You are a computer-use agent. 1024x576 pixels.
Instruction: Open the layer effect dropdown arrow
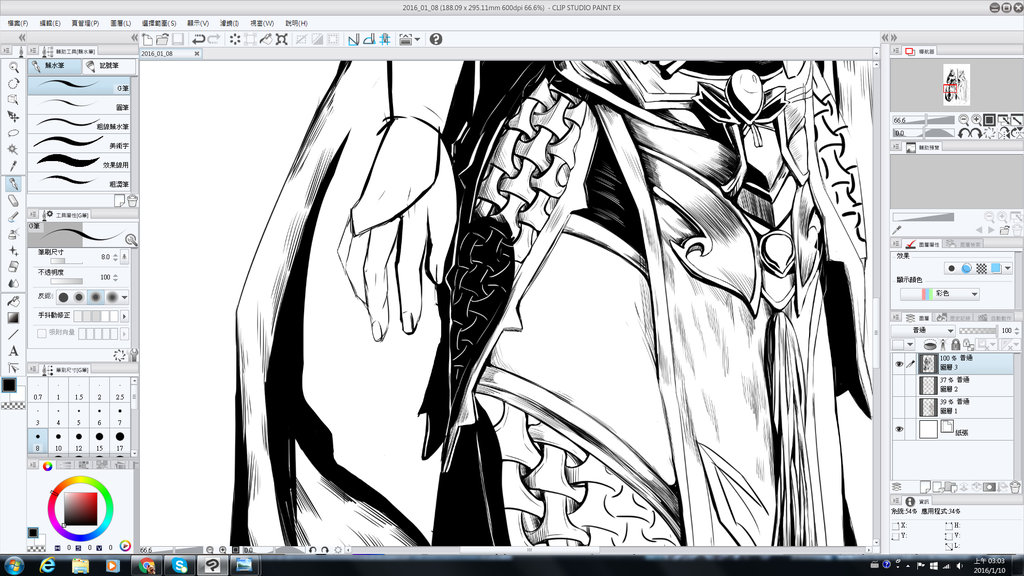click(x=1008, y=268)
